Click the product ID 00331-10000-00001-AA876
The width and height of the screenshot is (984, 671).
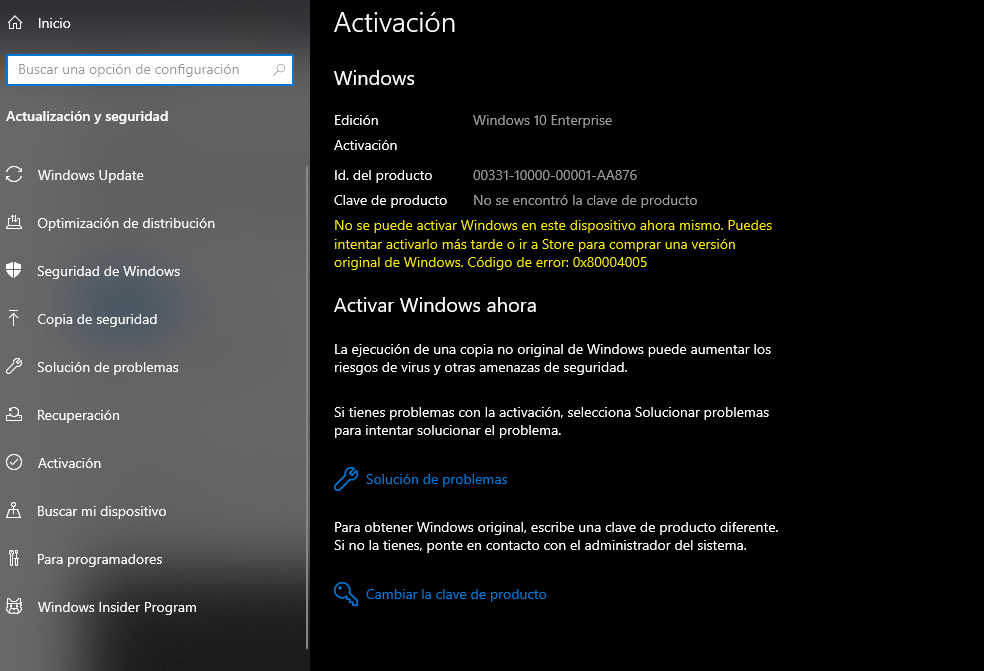point(555,175)
